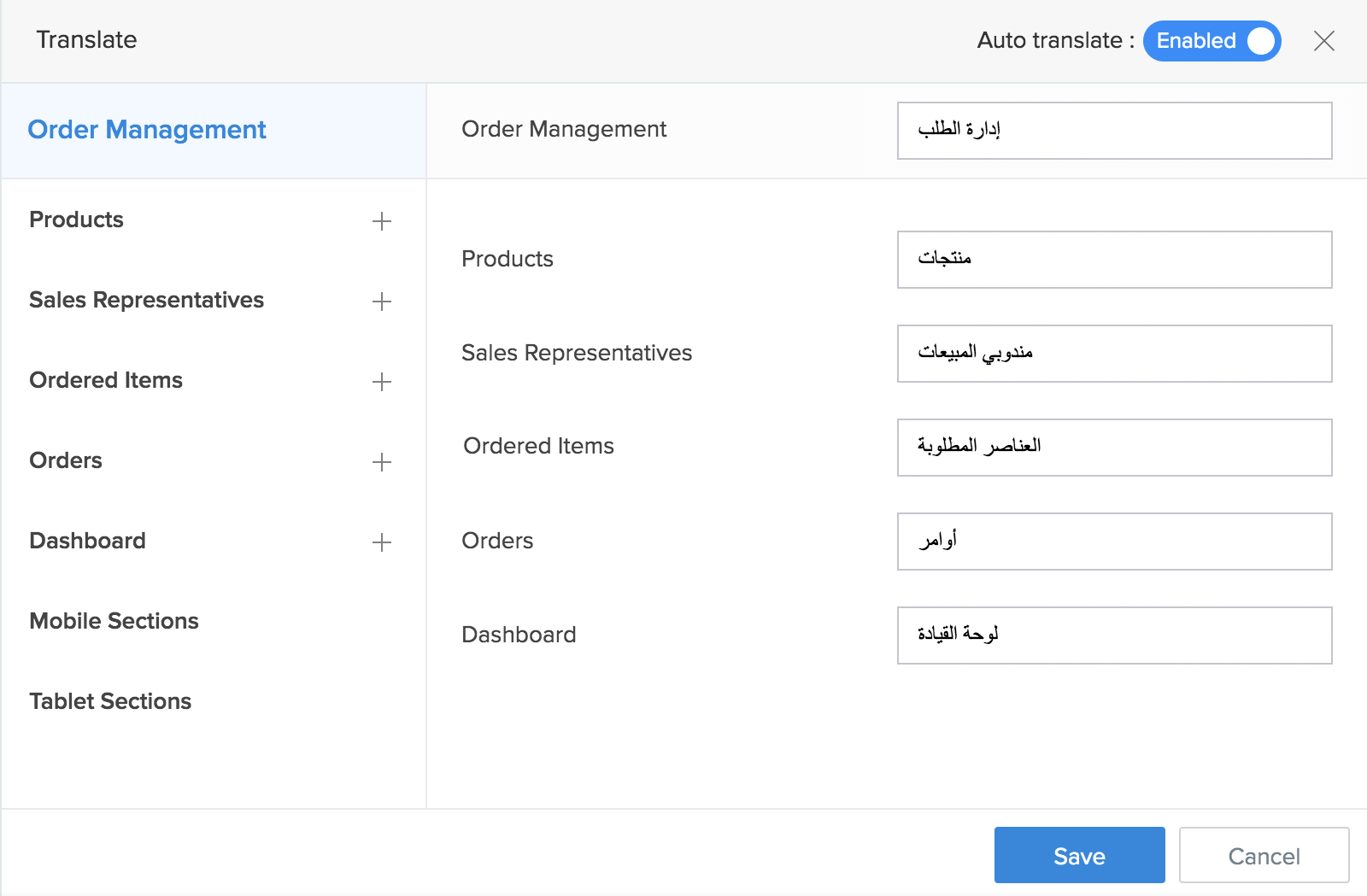Open Mobile Sections in sidebar
Image resolution: width=1367 pixels, height=896 pixels.
114,621
